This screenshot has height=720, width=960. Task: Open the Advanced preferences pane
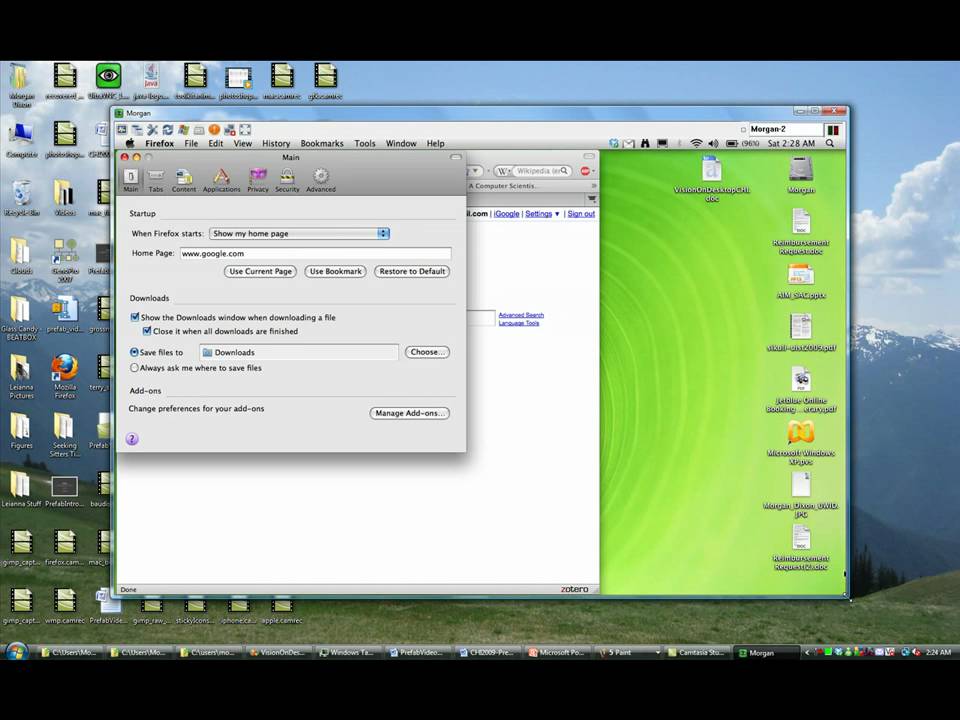click(320, 179)
